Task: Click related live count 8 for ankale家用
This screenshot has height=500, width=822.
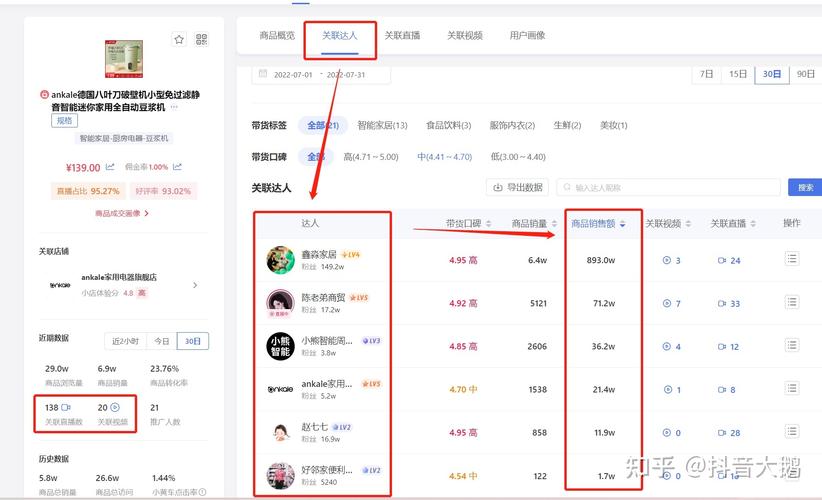Action: click(x=727, y=389)
